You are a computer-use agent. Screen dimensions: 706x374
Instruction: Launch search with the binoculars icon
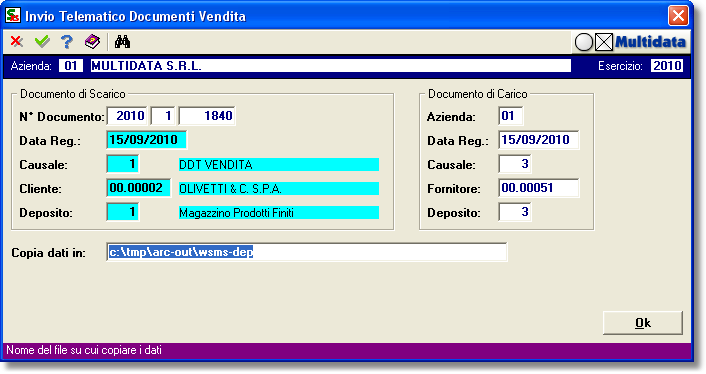(x=122, y=42)
